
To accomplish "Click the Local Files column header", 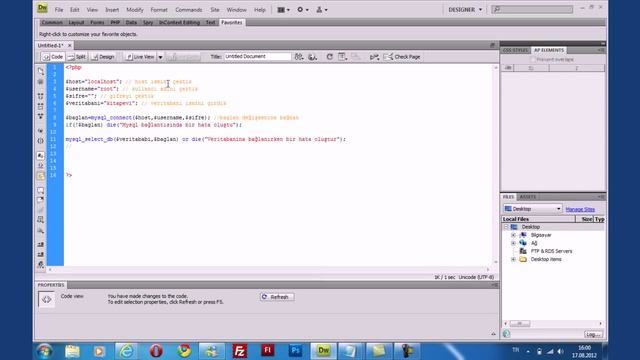I will point(538,219).
